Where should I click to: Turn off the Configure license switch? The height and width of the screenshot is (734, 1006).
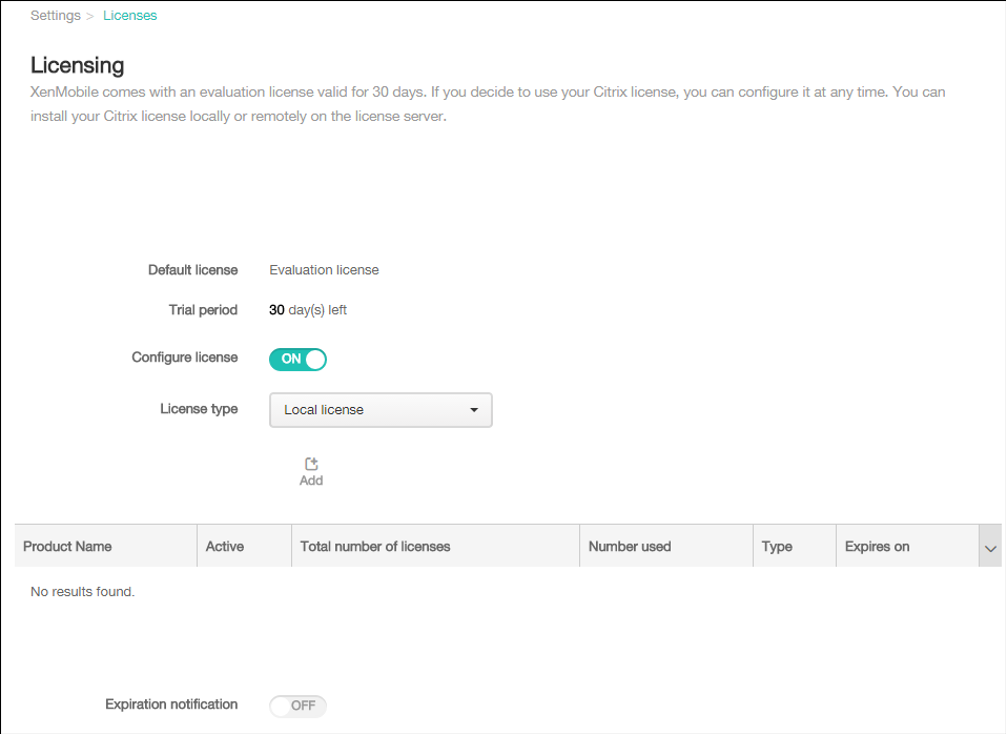pos(298,359)
